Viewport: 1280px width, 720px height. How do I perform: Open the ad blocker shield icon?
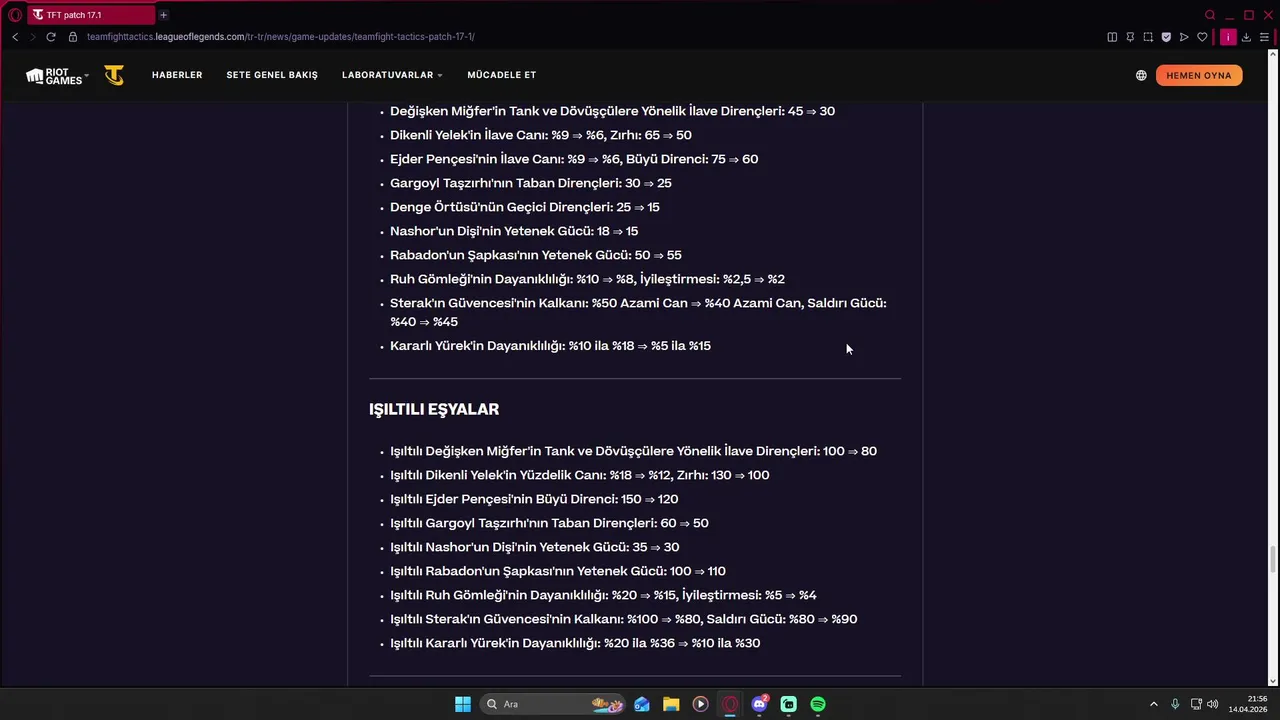tap(1166, 37)
